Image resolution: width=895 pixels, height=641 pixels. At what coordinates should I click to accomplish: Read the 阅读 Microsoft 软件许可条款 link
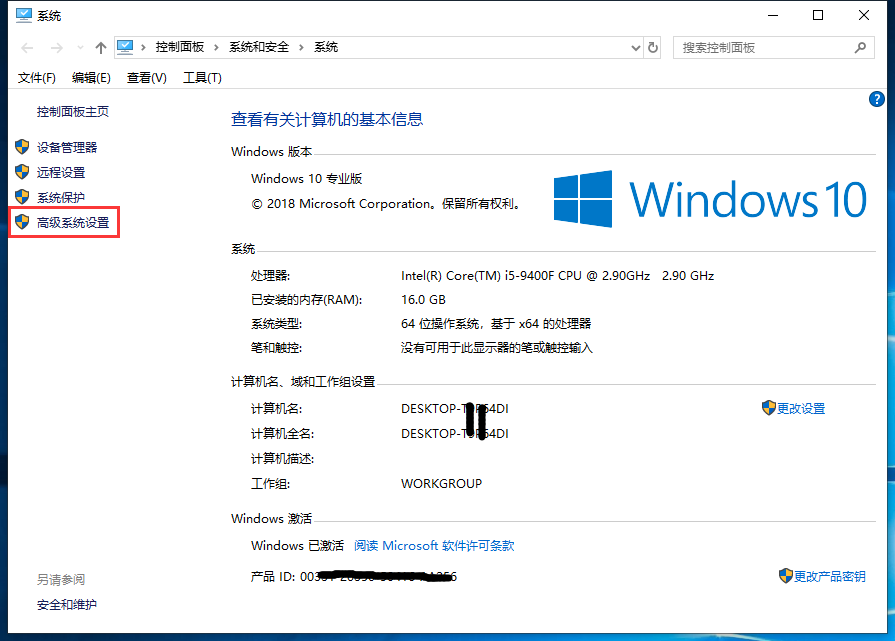(x=434, y=546)
